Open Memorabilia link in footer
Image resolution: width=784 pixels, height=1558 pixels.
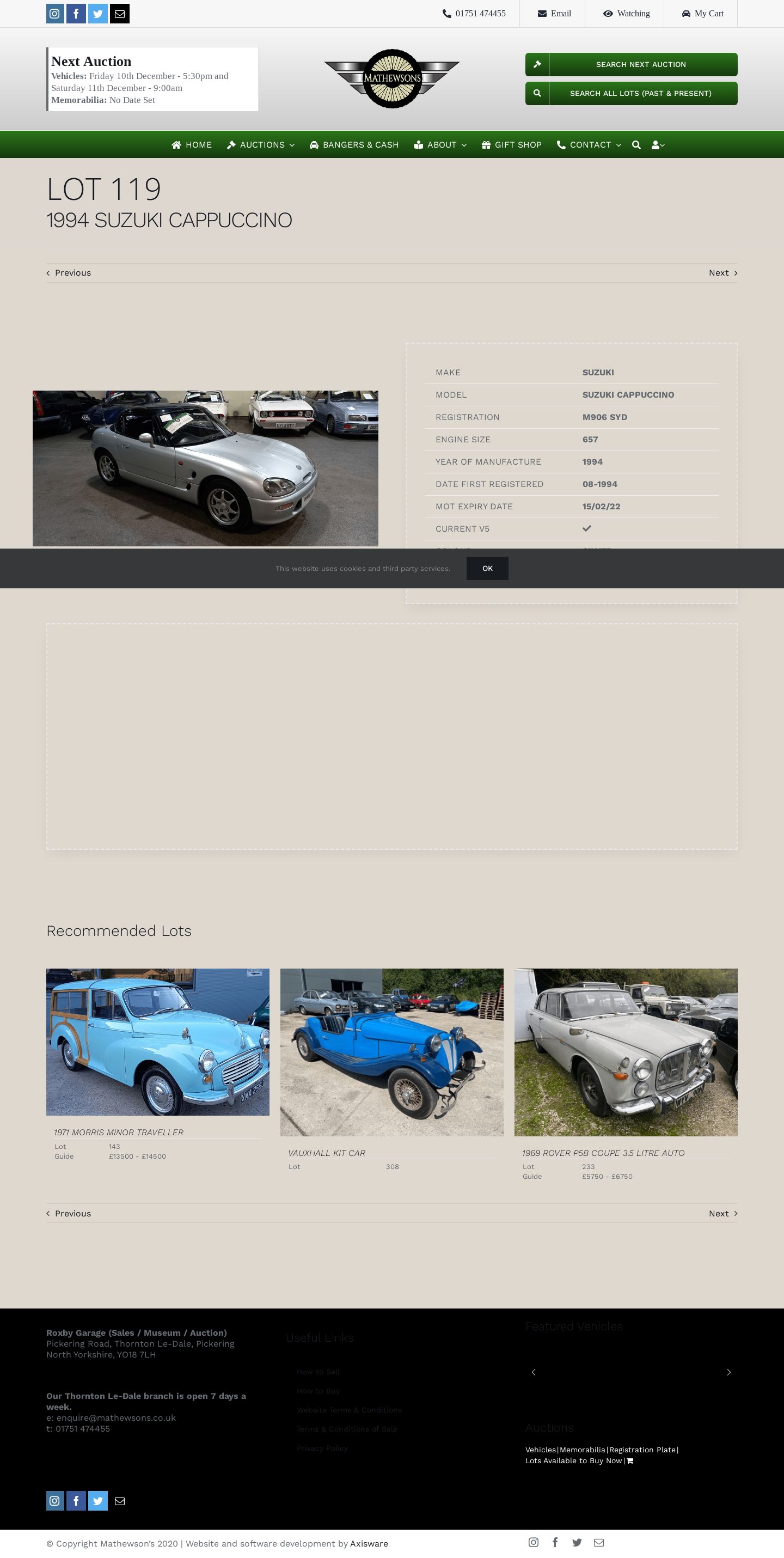pos(582,1450)
